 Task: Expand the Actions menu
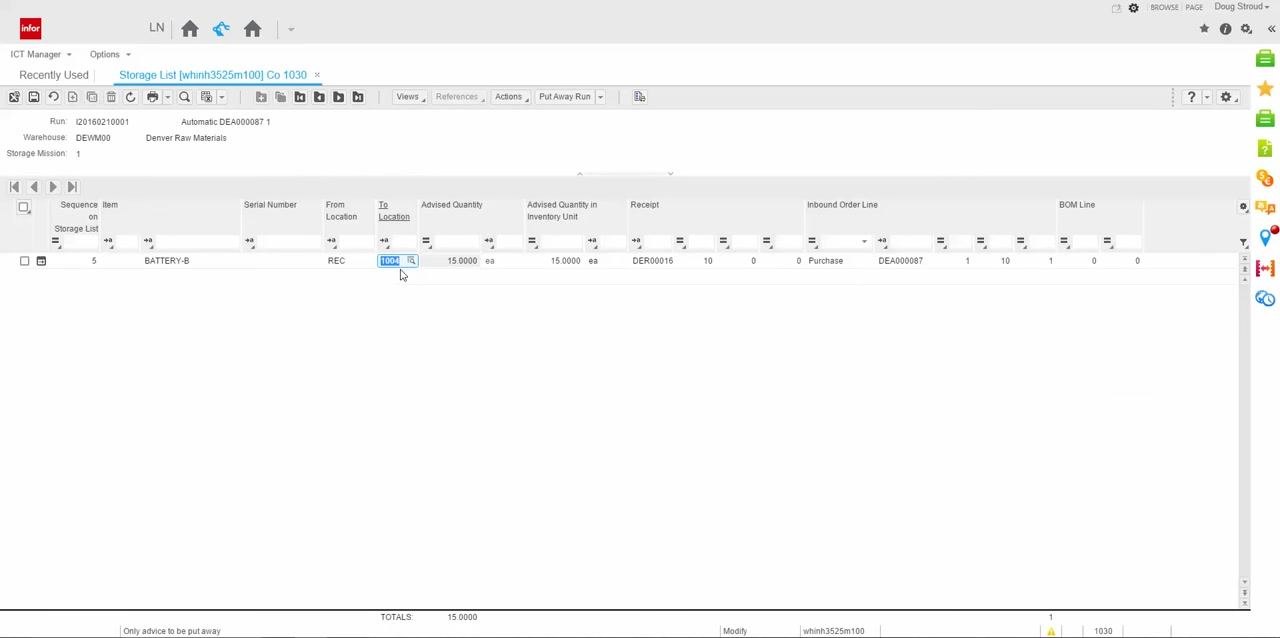point(510,97)
